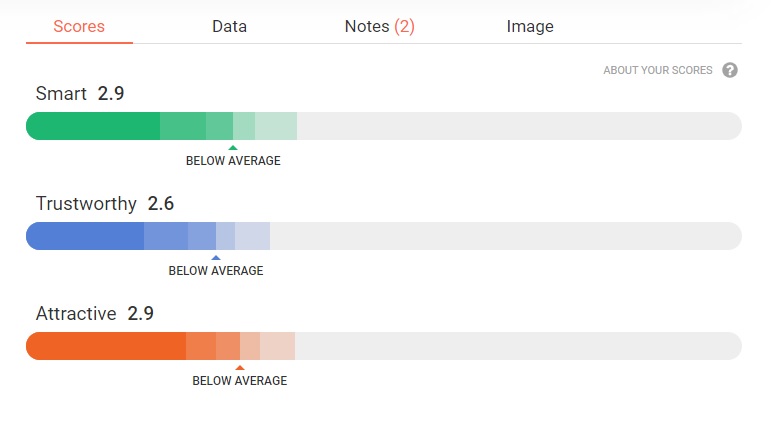Switch to the Image tab
The height and width of the screenshot is (445, 773).
click(530, 27)
